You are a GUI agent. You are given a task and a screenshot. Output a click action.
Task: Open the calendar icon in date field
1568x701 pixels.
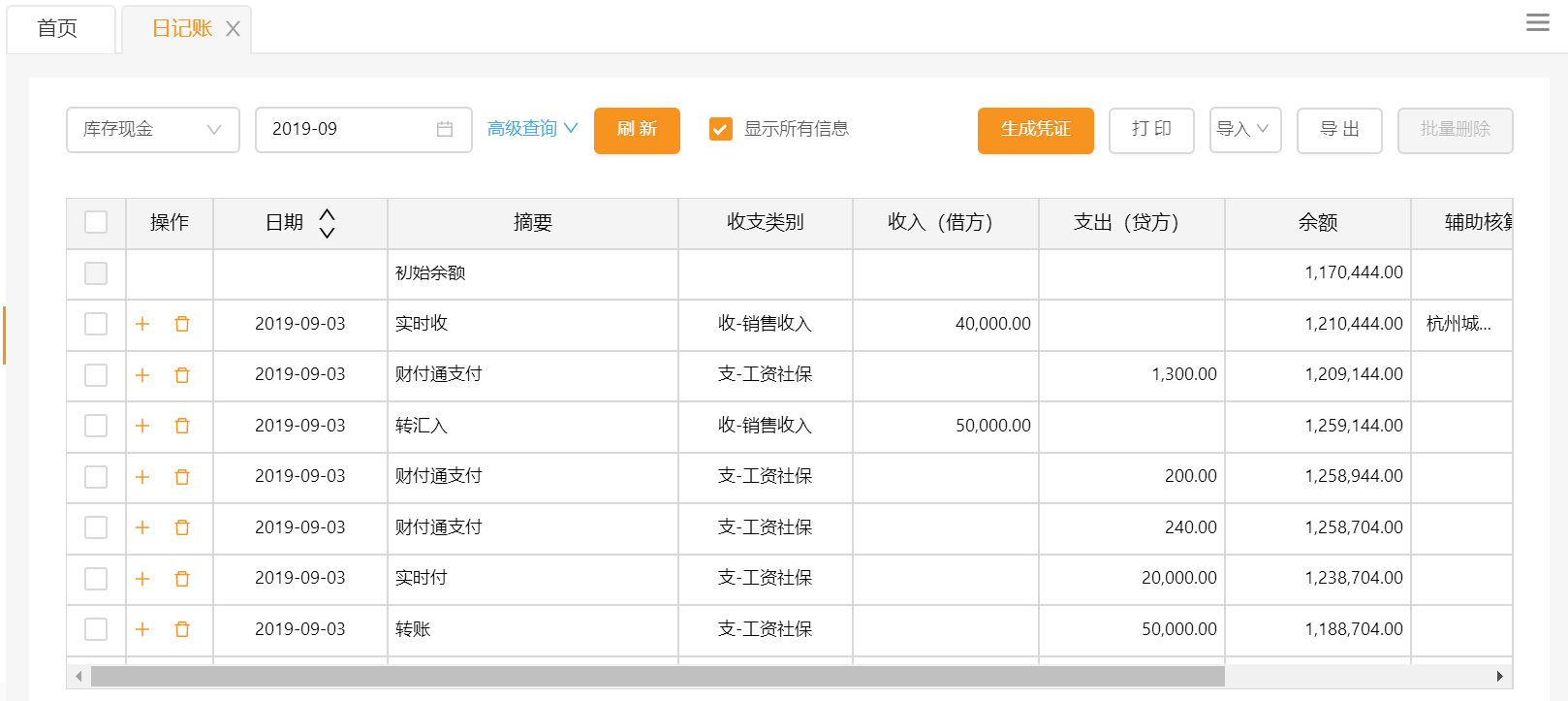[x=445, y=129]
